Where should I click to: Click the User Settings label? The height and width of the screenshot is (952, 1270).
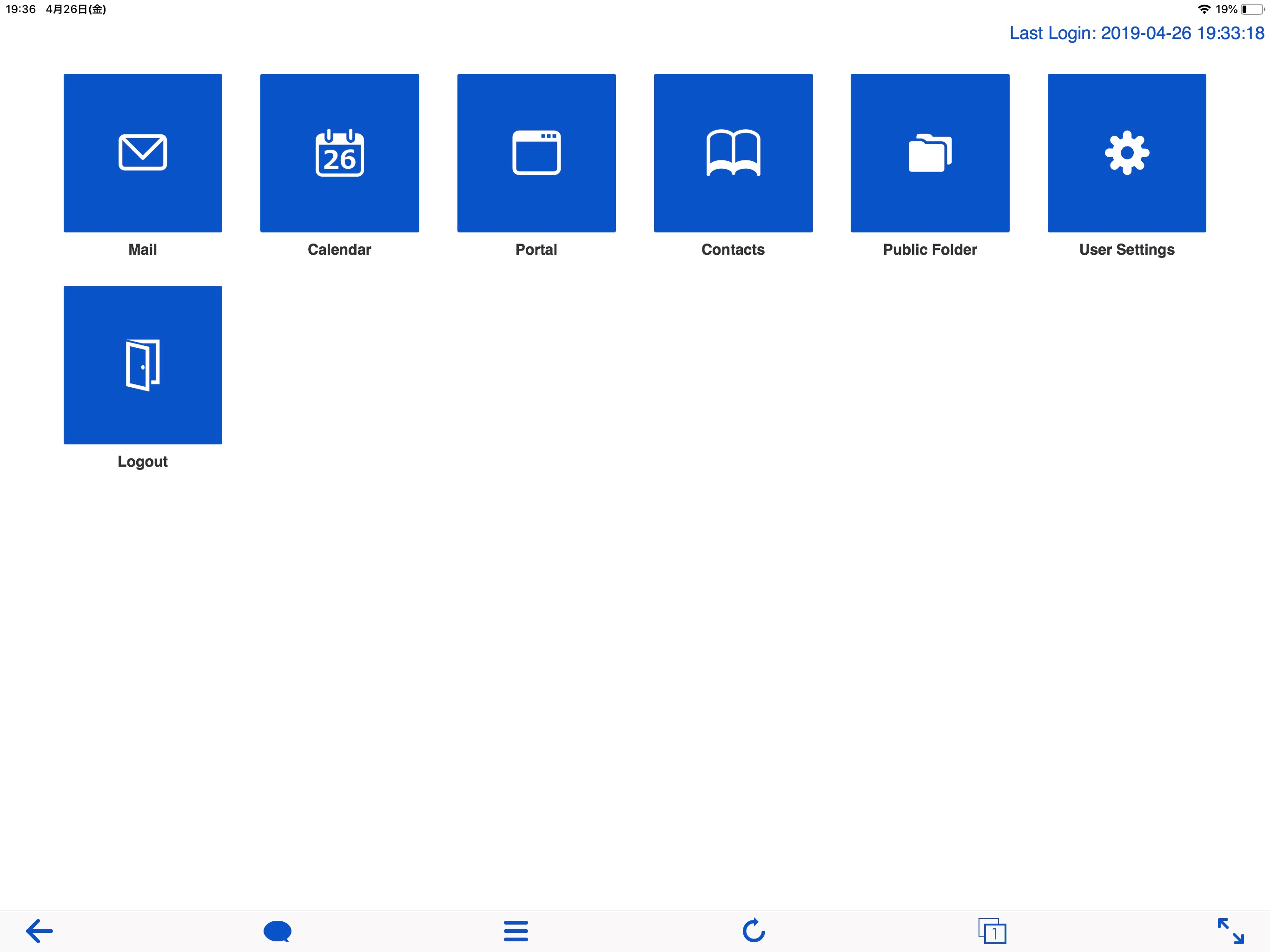[1126, 250]
